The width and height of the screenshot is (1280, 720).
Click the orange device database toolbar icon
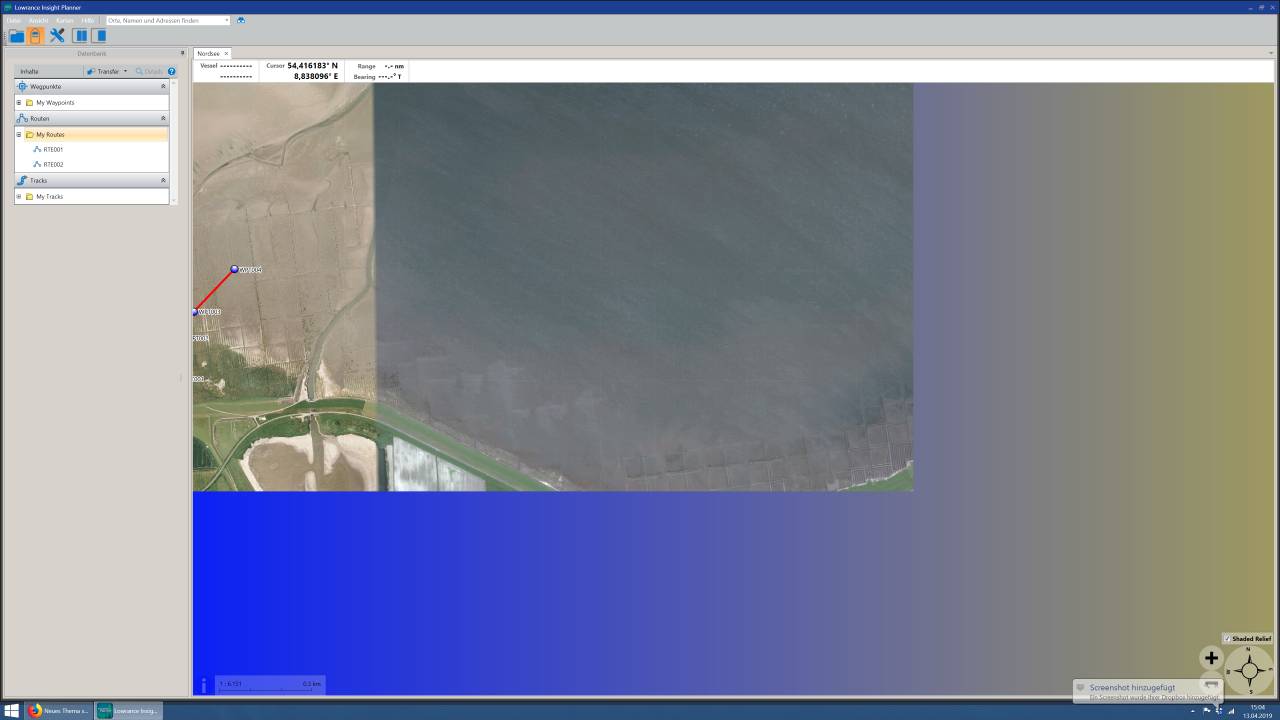pos(36,36)
